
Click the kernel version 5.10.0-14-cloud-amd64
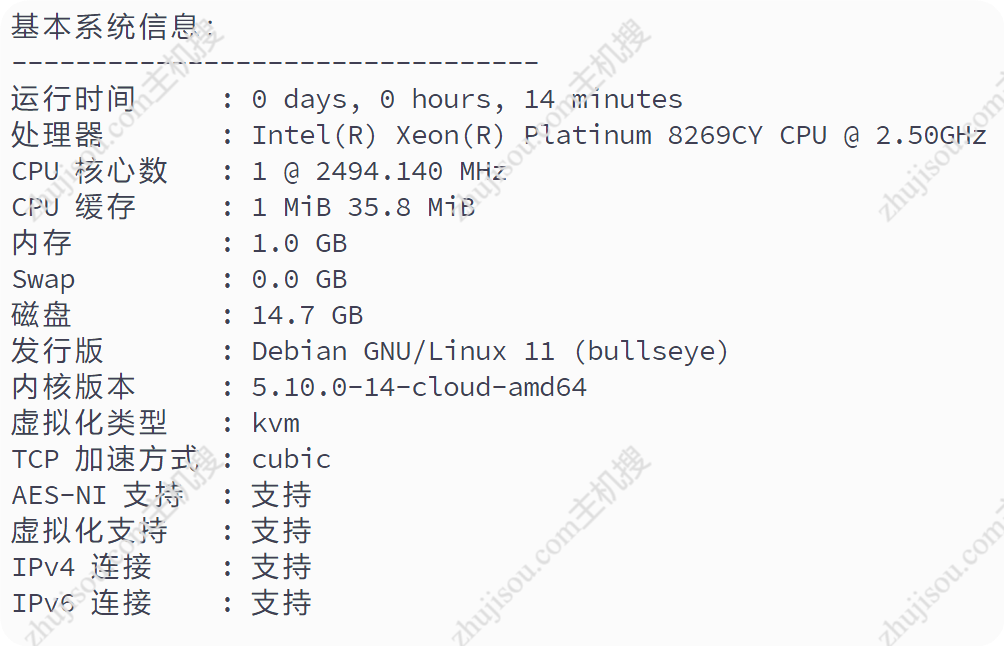tap(419, 387)
